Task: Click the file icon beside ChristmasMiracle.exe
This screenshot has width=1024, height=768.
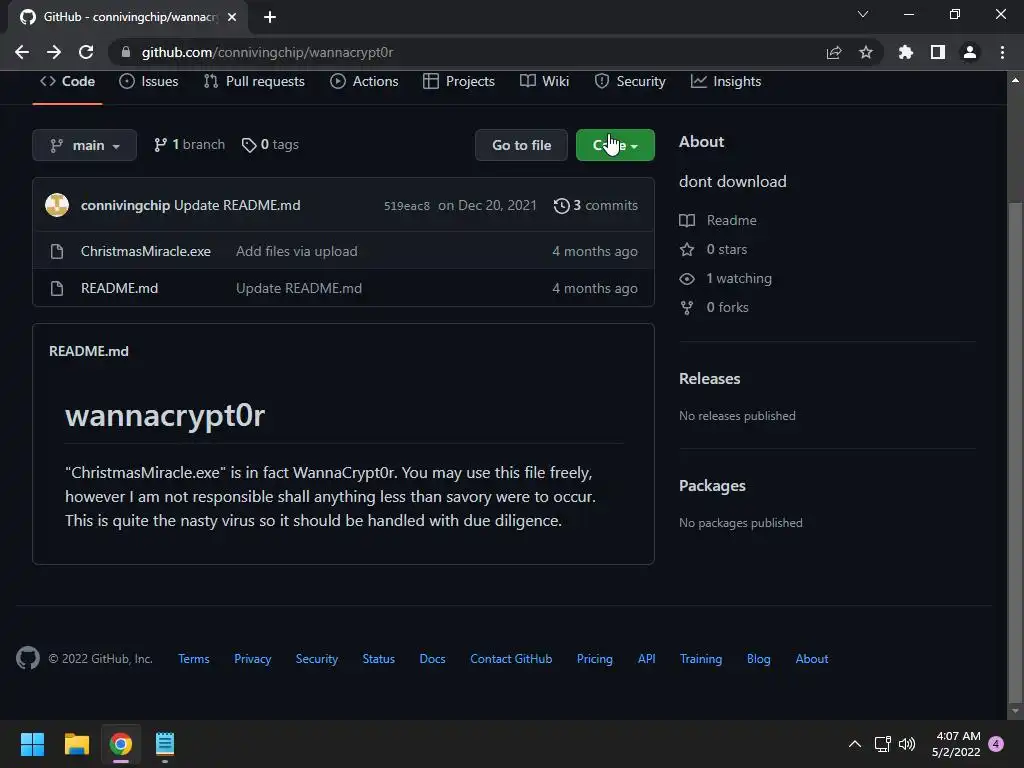Action: [57, 251]
